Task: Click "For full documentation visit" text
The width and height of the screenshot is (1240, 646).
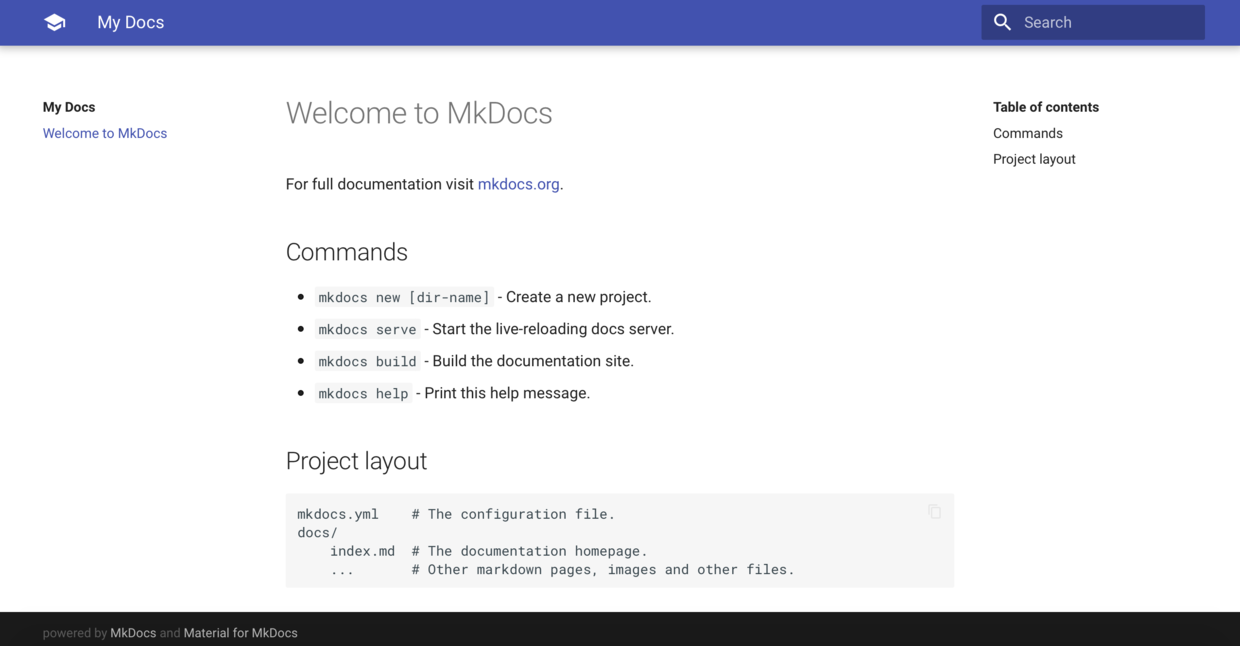Action: tap(380, 184)
